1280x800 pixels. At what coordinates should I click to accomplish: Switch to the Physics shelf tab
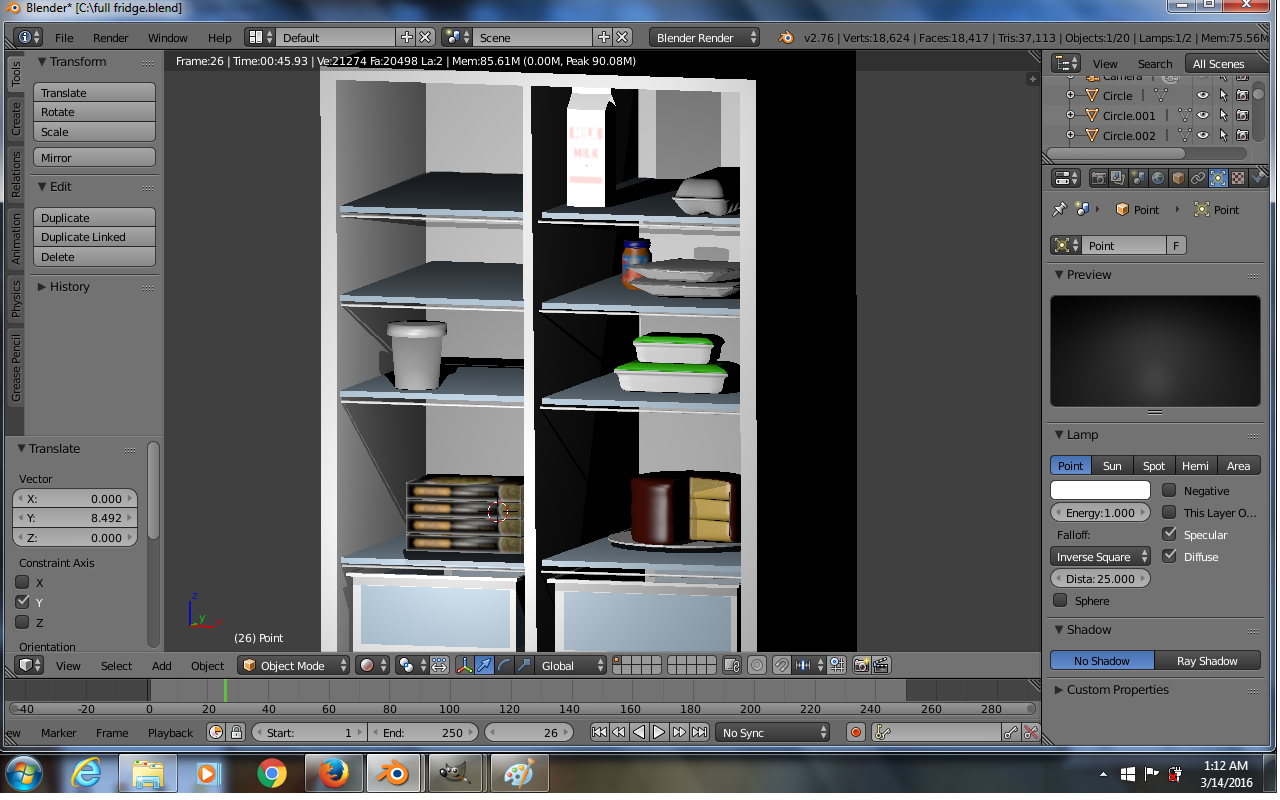(16, 298)
